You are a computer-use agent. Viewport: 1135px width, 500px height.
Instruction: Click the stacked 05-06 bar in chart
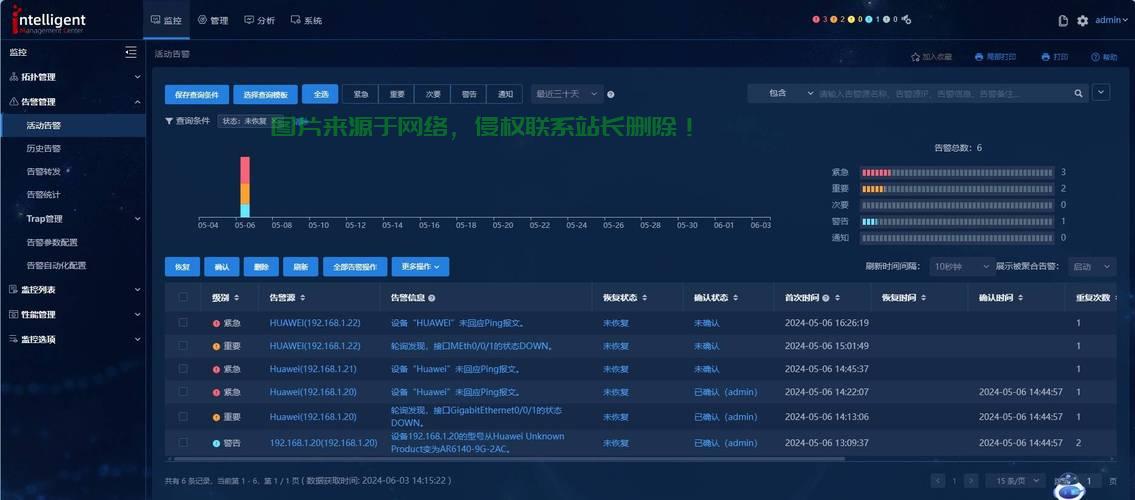[x=245, y=187]
